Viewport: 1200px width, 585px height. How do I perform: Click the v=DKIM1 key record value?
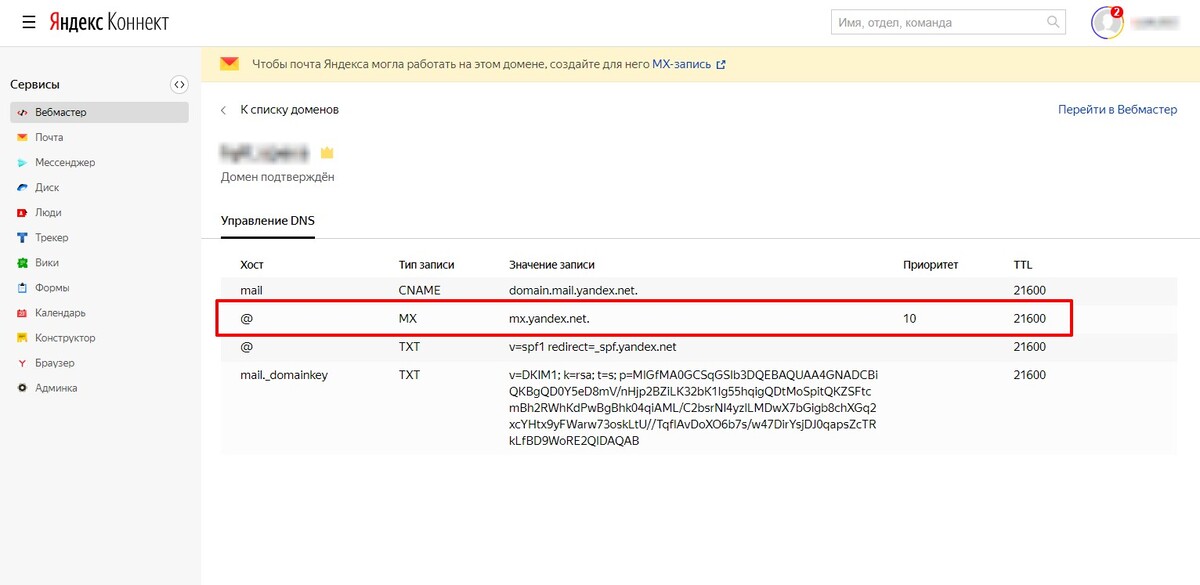[x=694, y=408]
